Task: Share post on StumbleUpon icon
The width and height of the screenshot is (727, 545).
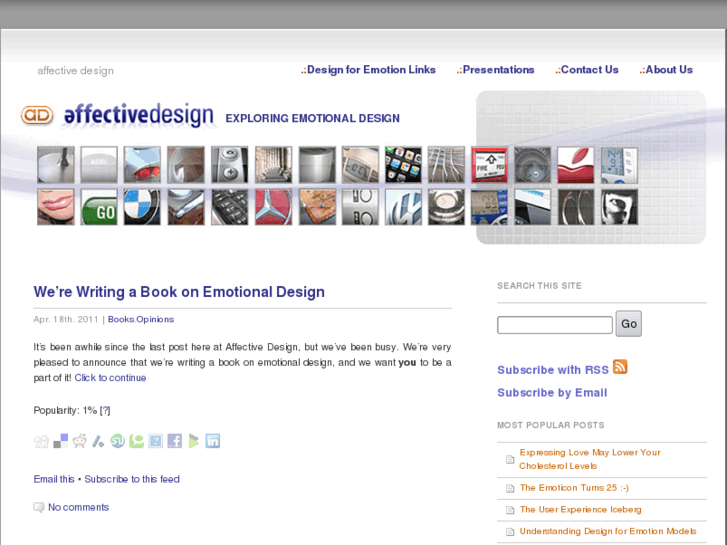Action: [x=117, y=441]
